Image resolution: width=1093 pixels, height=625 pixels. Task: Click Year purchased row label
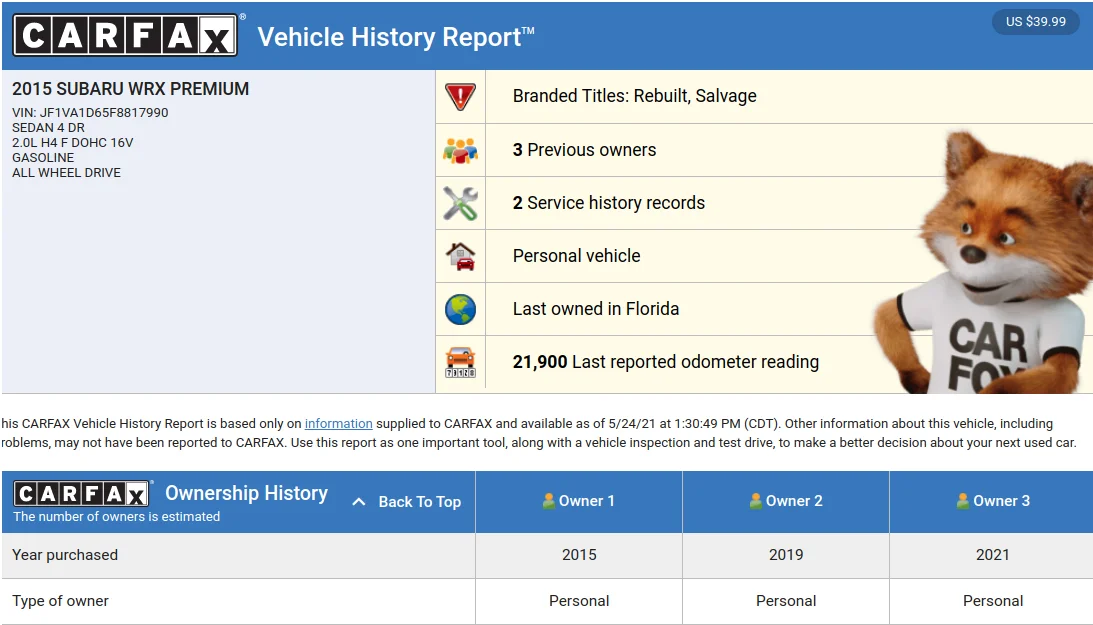point(65,555)
